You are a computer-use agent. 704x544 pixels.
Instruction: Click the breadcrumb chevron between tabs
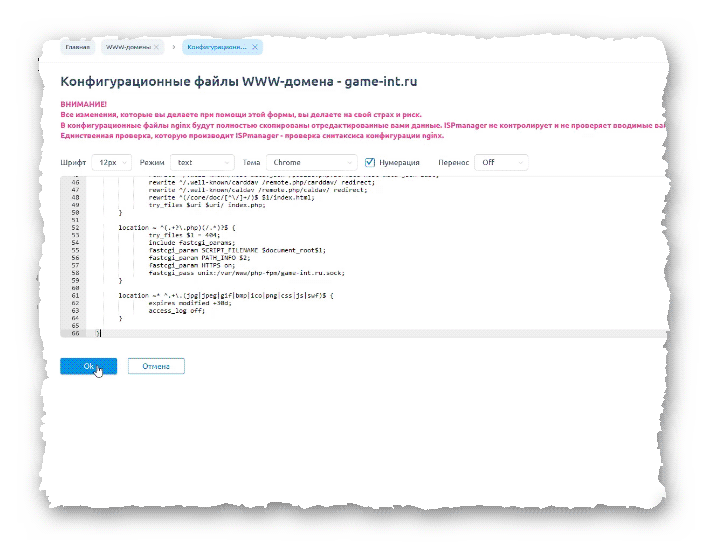(173, 47)
